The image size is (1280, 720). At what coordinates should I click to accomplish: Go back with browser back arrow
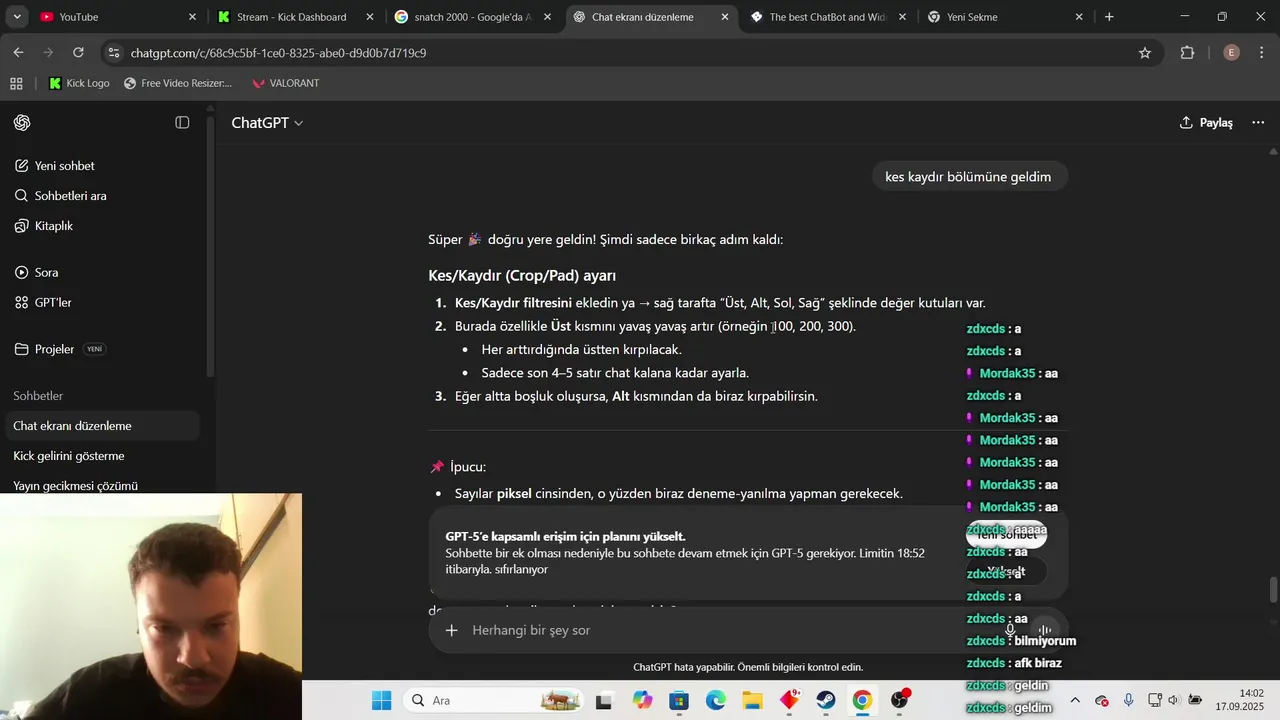point(19,53)
